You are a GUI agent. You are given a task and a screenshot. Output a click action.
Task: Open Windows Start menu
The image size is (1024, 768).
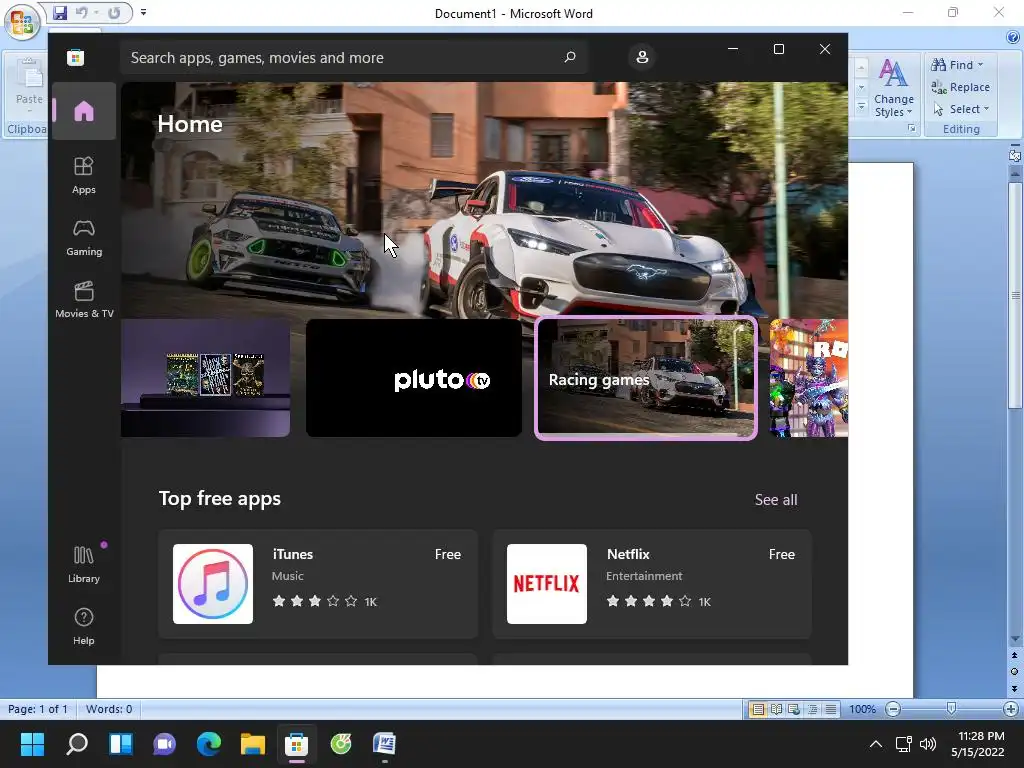click(32, 744)
